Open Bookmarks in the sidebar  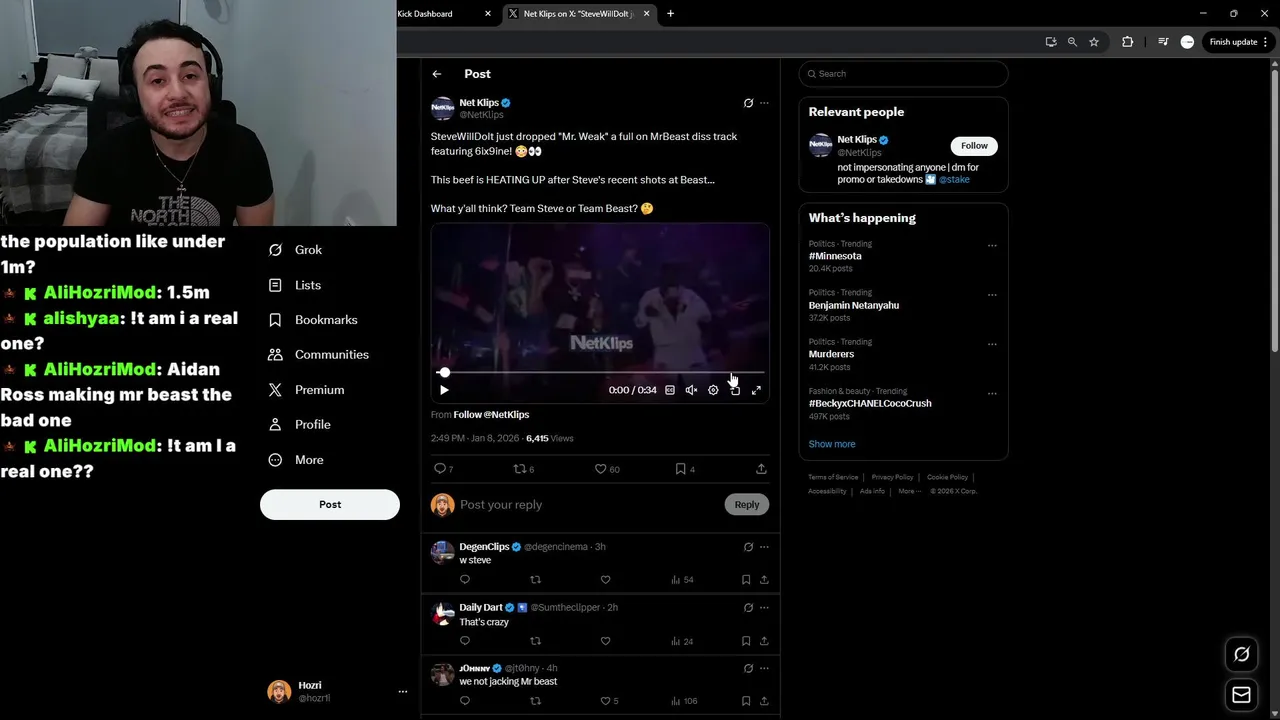coord(313,320)
